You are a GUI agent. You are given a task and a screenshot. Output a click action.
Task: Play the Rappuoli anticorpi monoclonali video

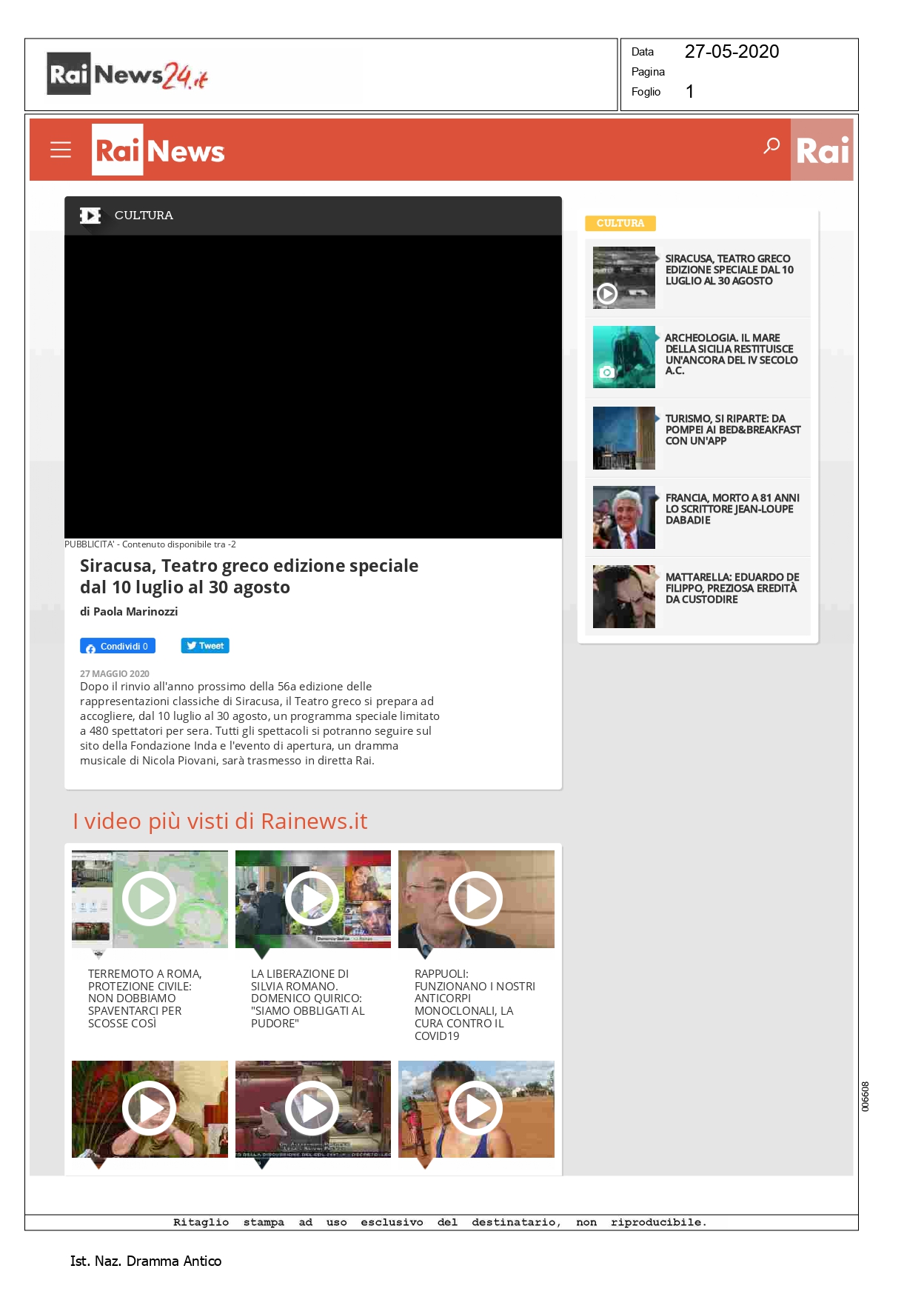(x=476, y=899)
